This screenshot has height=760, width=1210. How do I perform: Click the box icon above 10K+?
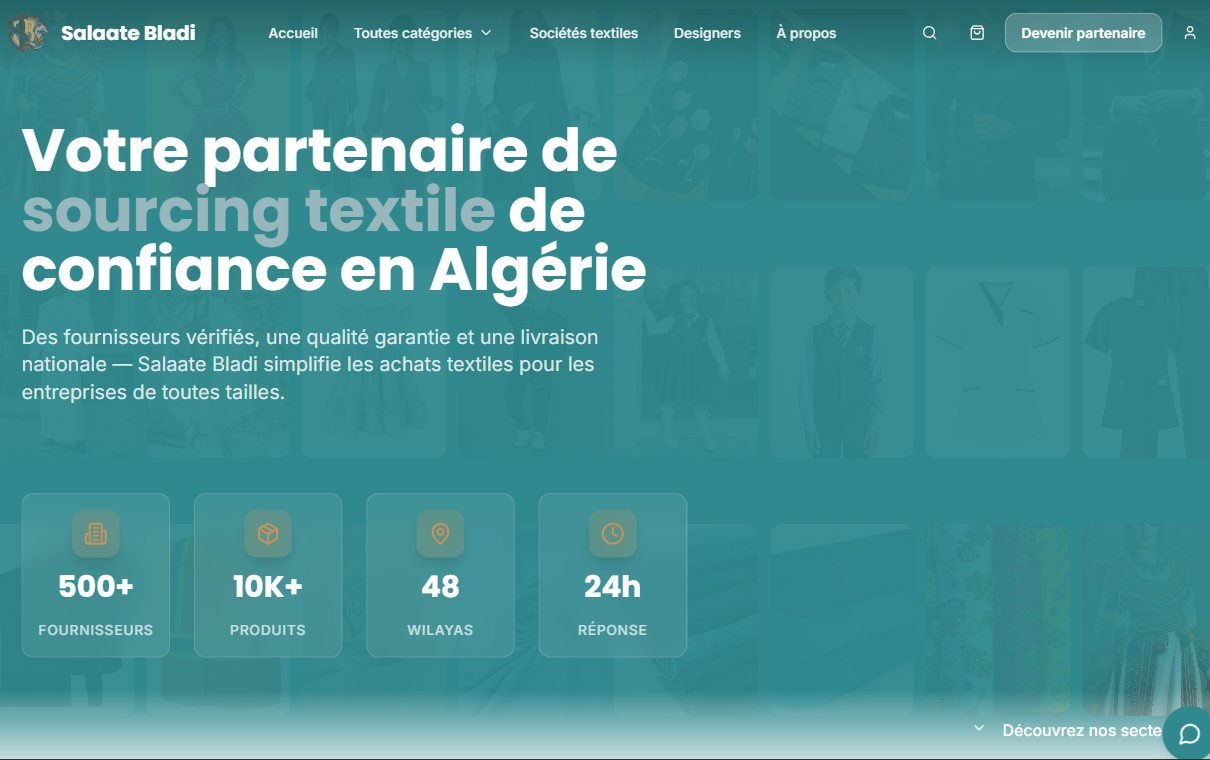tap(268, 534)
